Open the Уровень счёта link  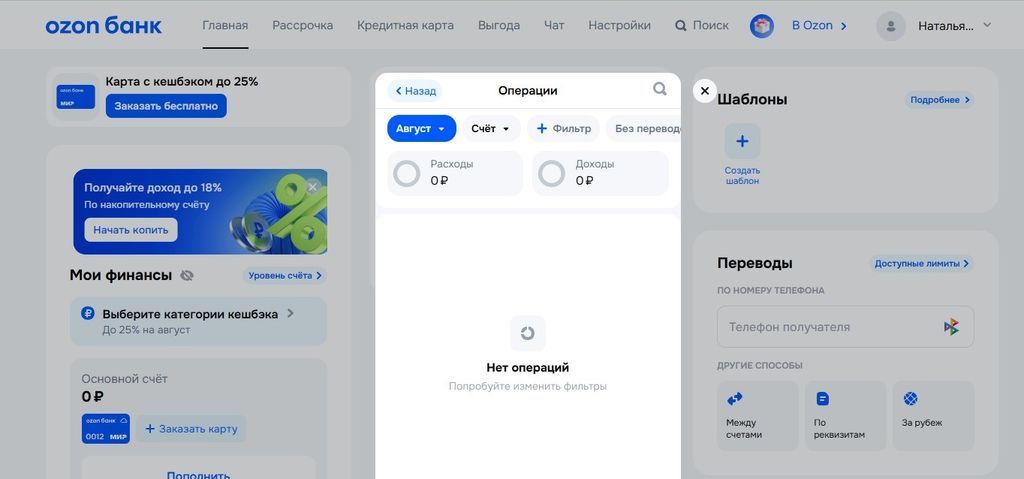(285, 276)
